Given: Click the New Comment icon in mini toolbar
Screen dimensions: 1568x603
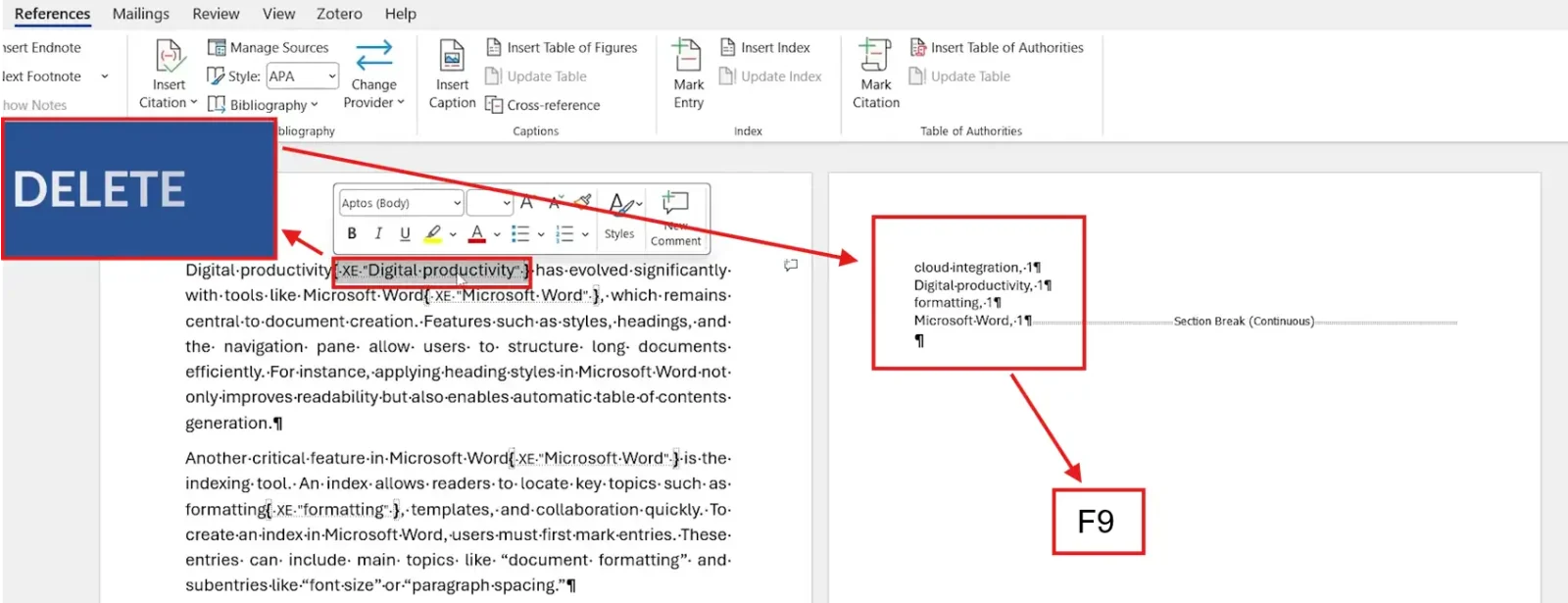Looking at the screenshot, I should point(675,204).
